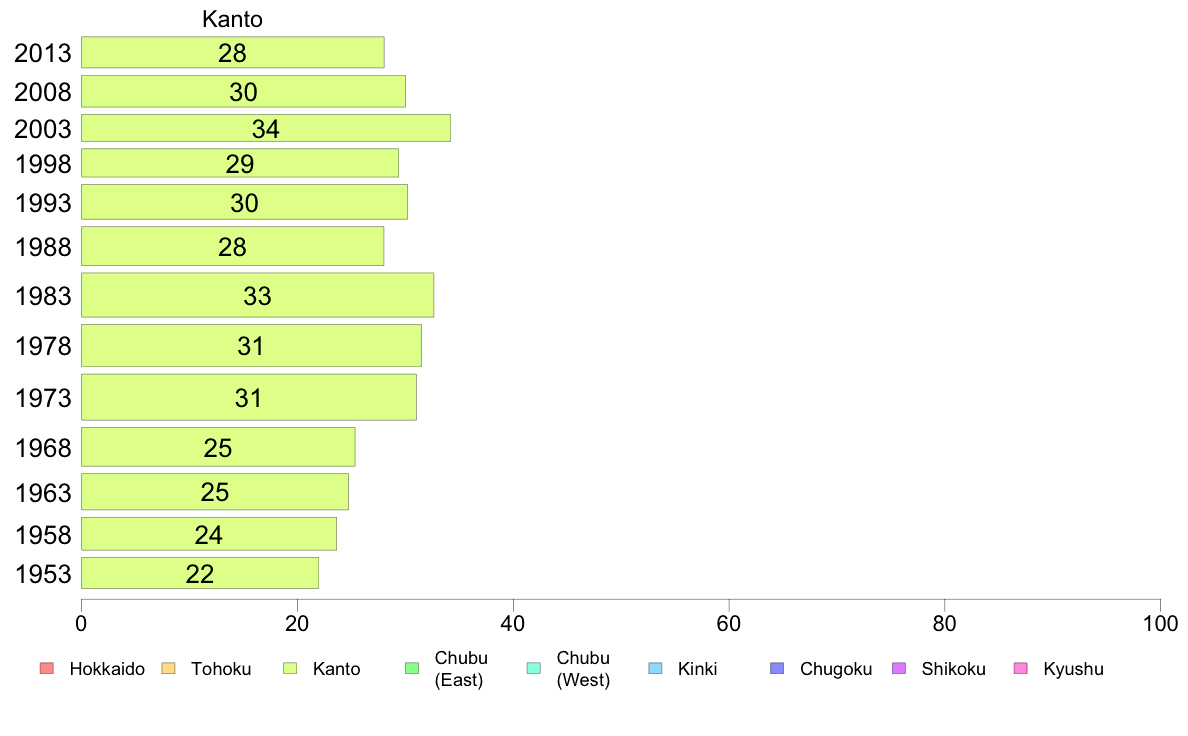Click the Hokkaido legend text label
The height and width of the screenshot is (736, 1188).
(107, 669)
